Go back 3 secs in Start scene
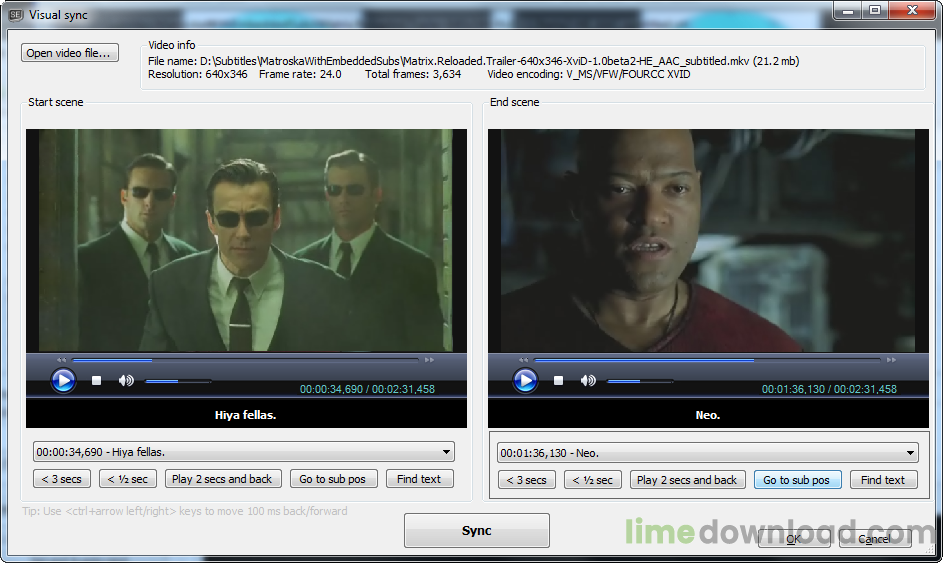 pos(62,479)
